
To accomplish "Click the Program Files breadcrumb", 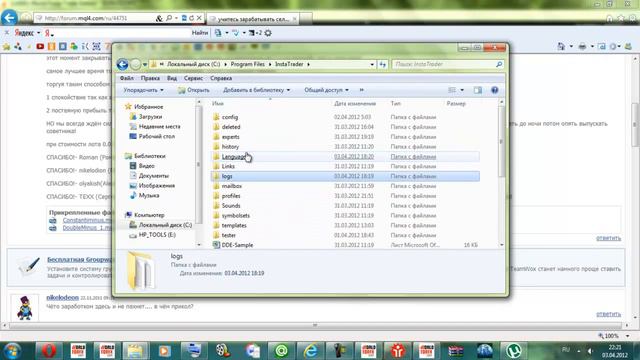I will click(247, 64).
